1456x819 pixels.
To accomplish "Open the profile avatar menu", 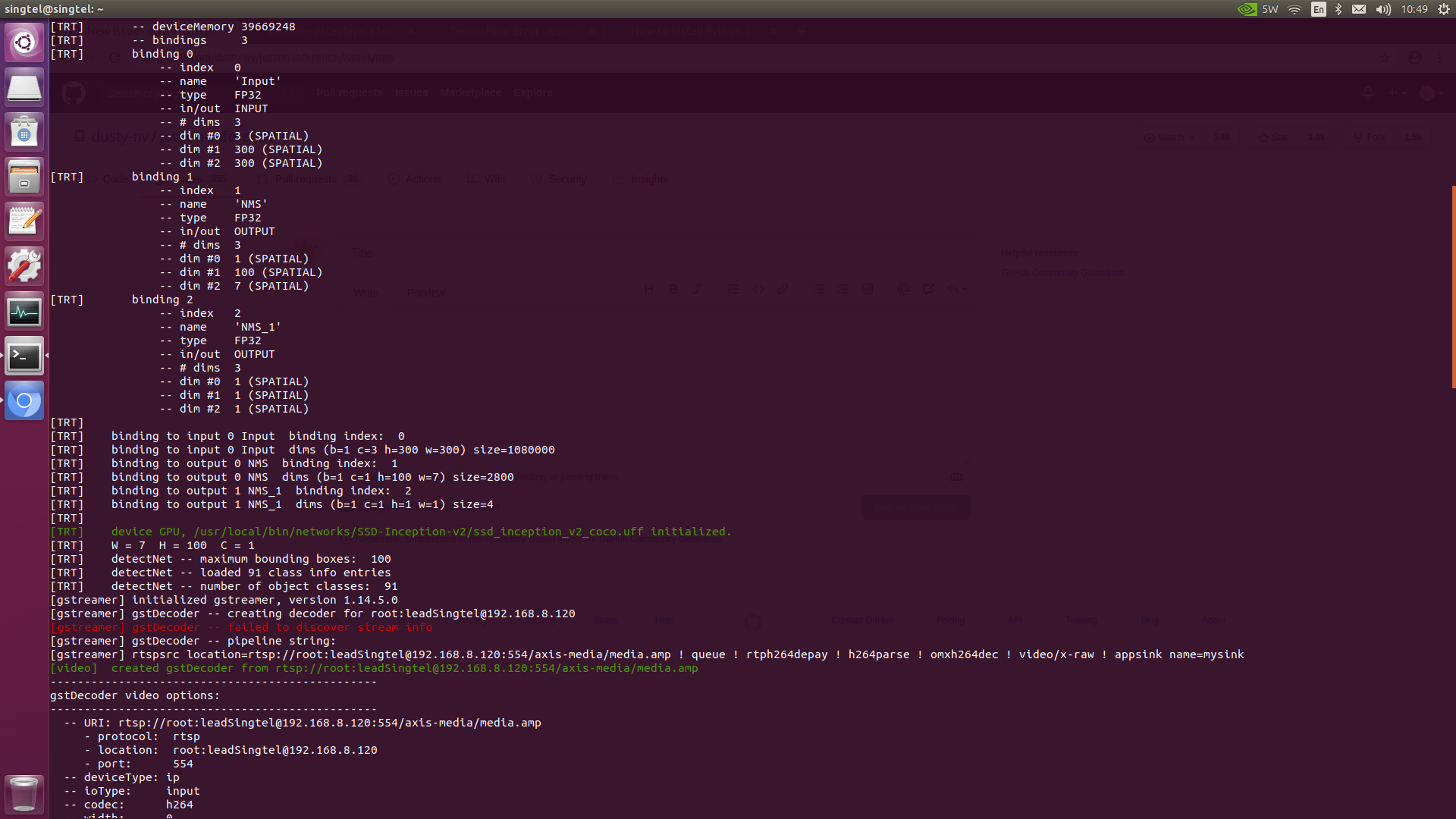I will pos(1429,92).
